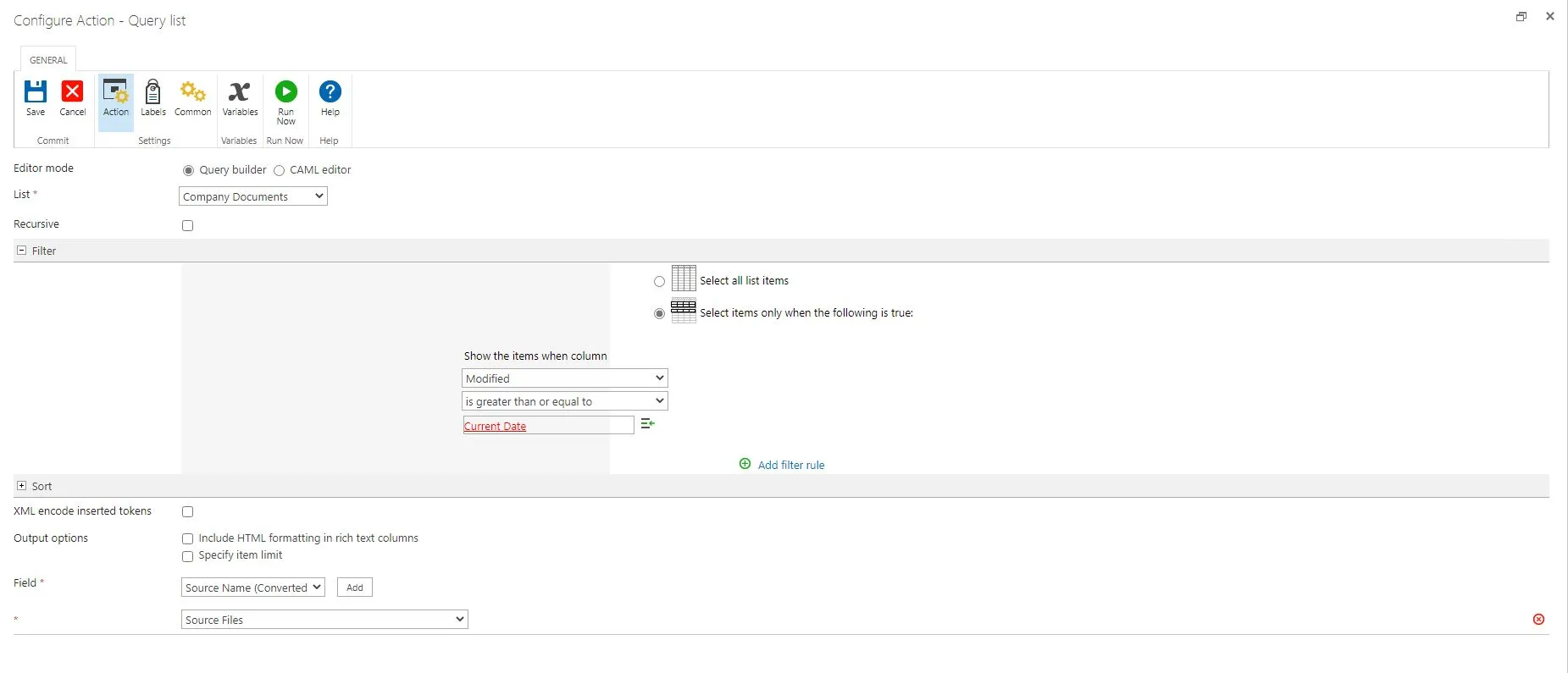Open Help with the question mark icon
Screen dimensions: 1568x673
330,91
